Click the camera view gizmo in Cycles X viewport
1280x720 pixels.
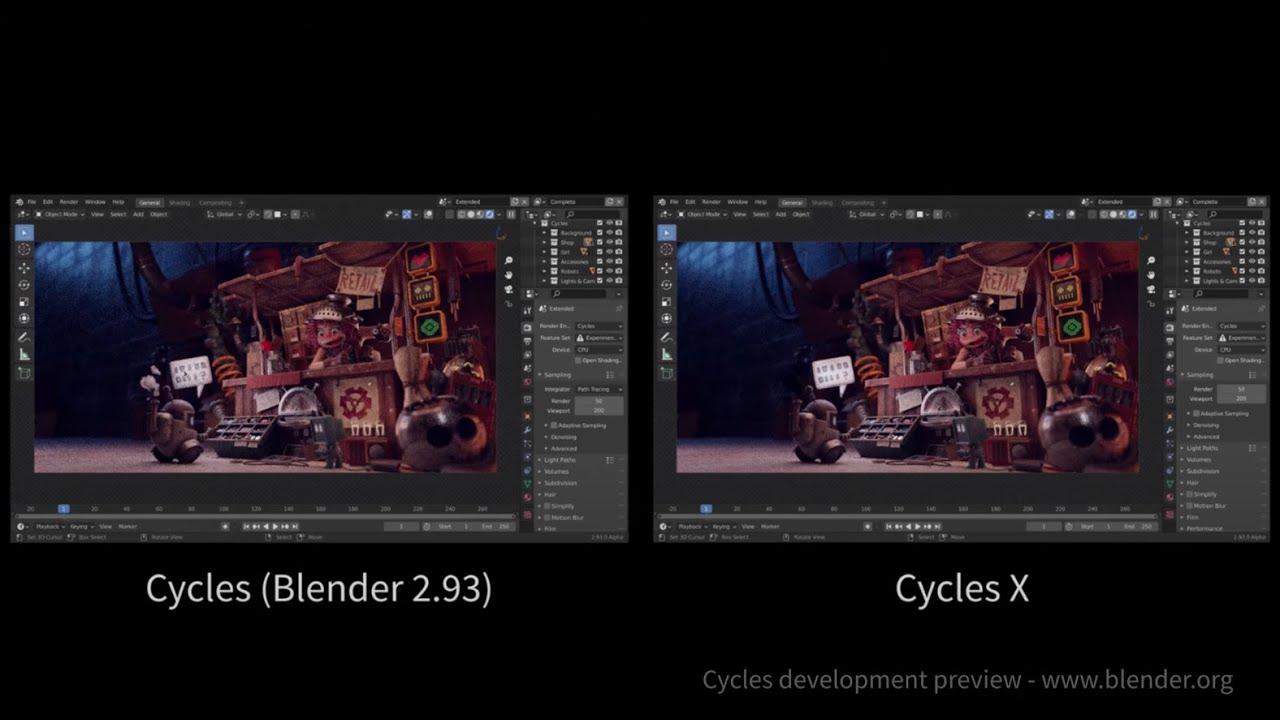coord(1151,289)
